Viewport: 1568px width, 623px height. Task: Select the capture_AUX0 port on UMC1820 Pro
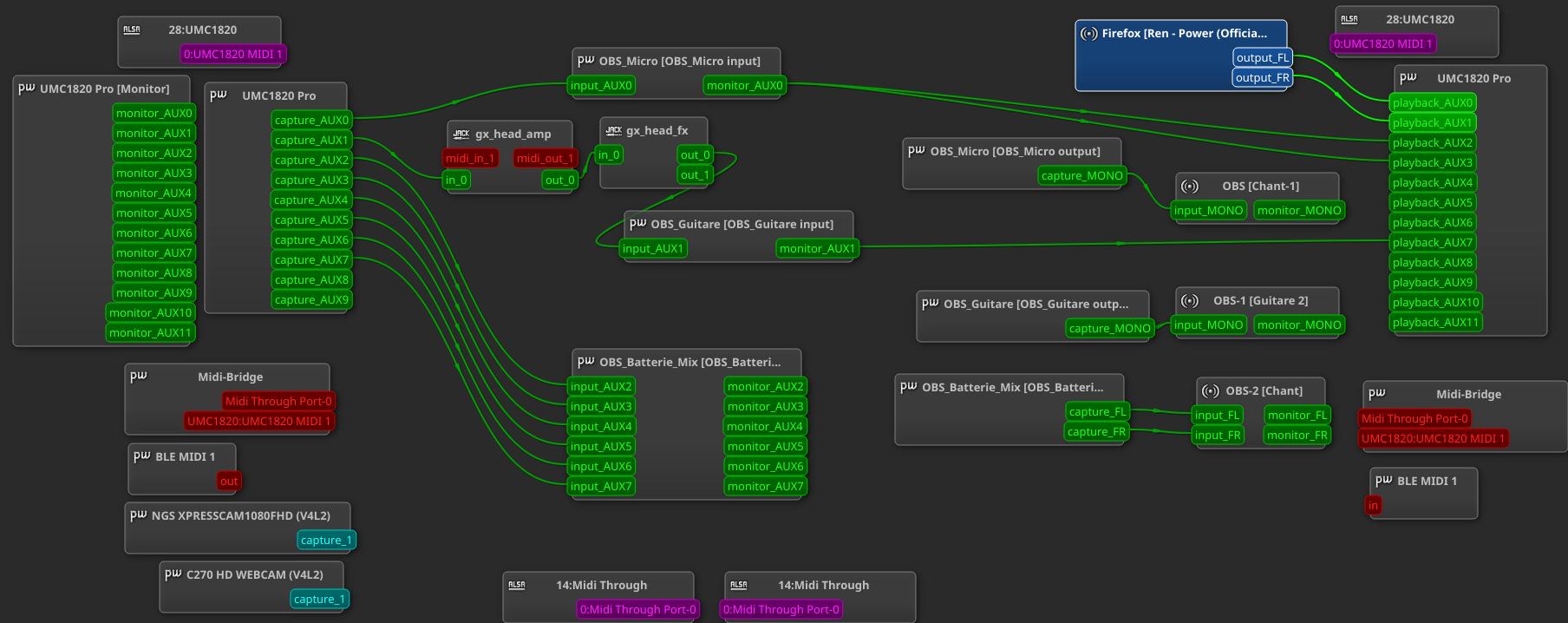coord(312,120)
